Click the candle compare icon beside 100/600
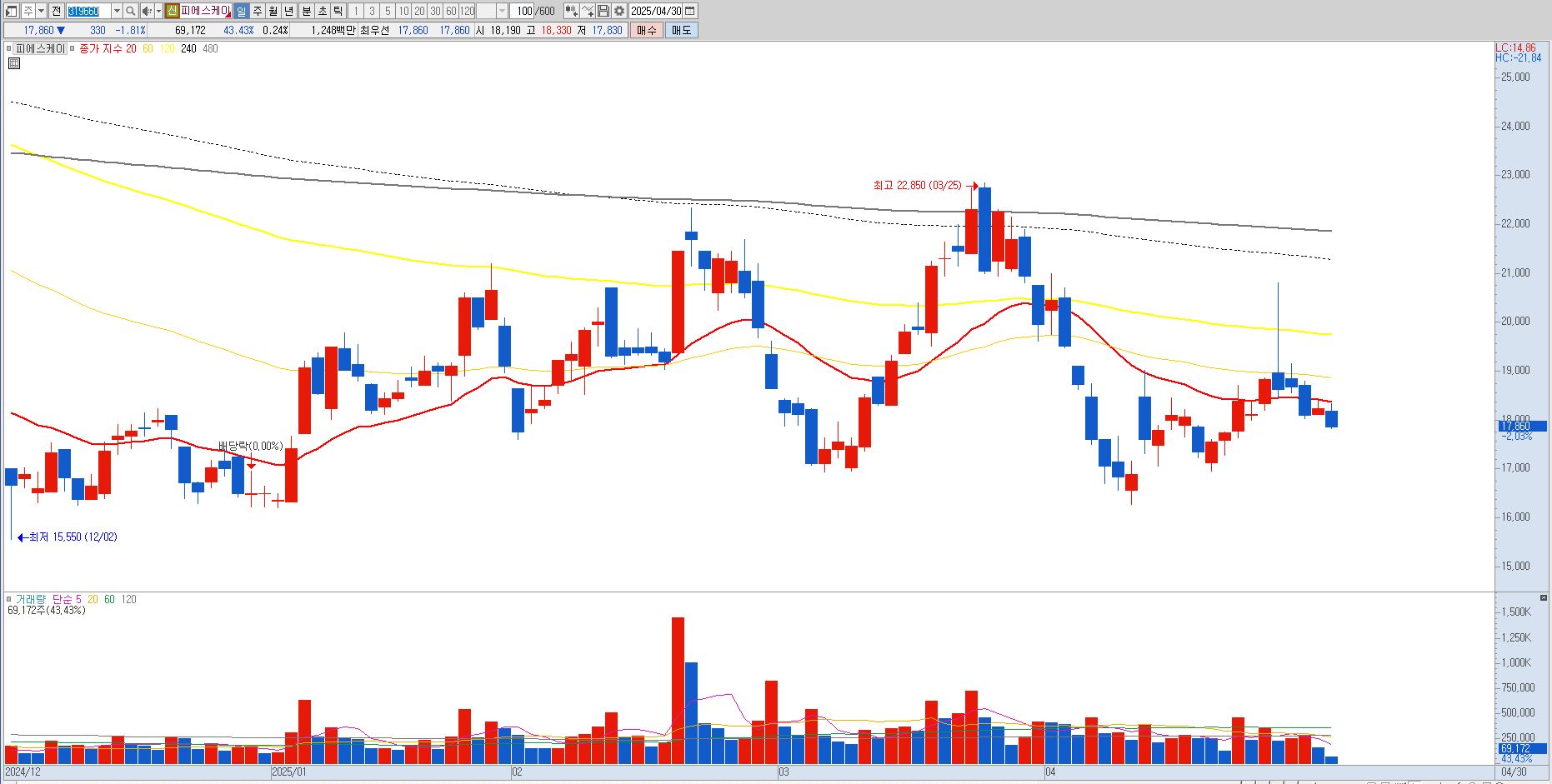This screenshot has height=784, width=1552. [x=571, y=11]
